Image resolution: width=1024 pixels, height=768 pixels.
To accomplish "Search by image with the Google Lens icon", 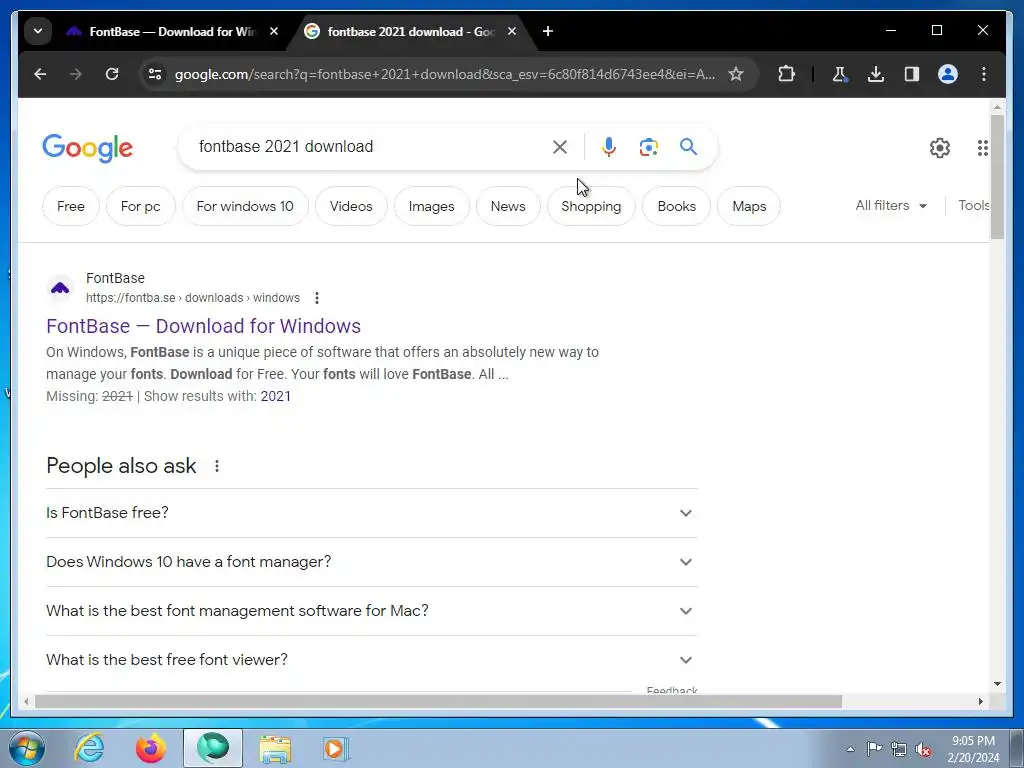I will coord(648,147).
